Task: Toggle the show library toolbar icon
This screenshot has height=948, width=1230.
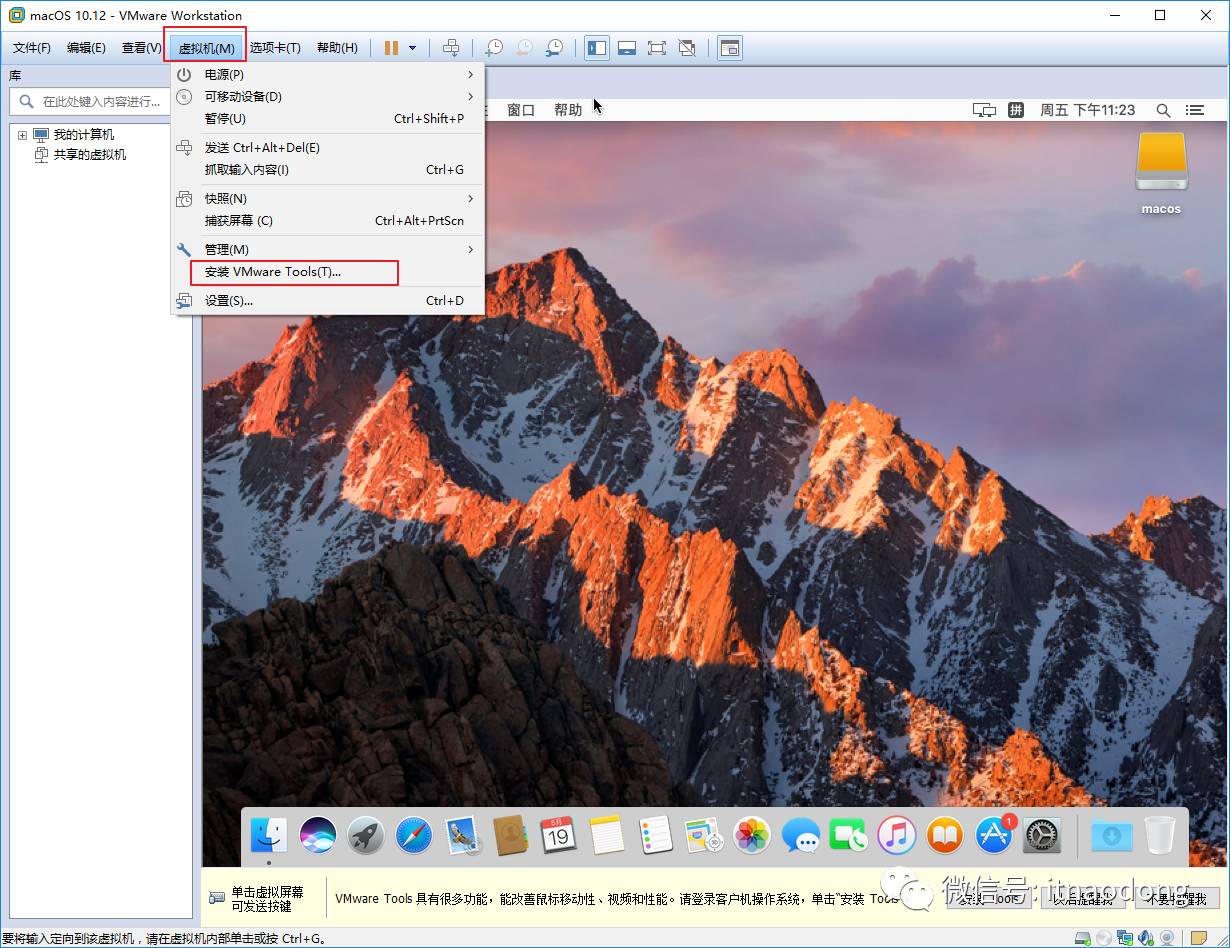Action: coord(597,48)
